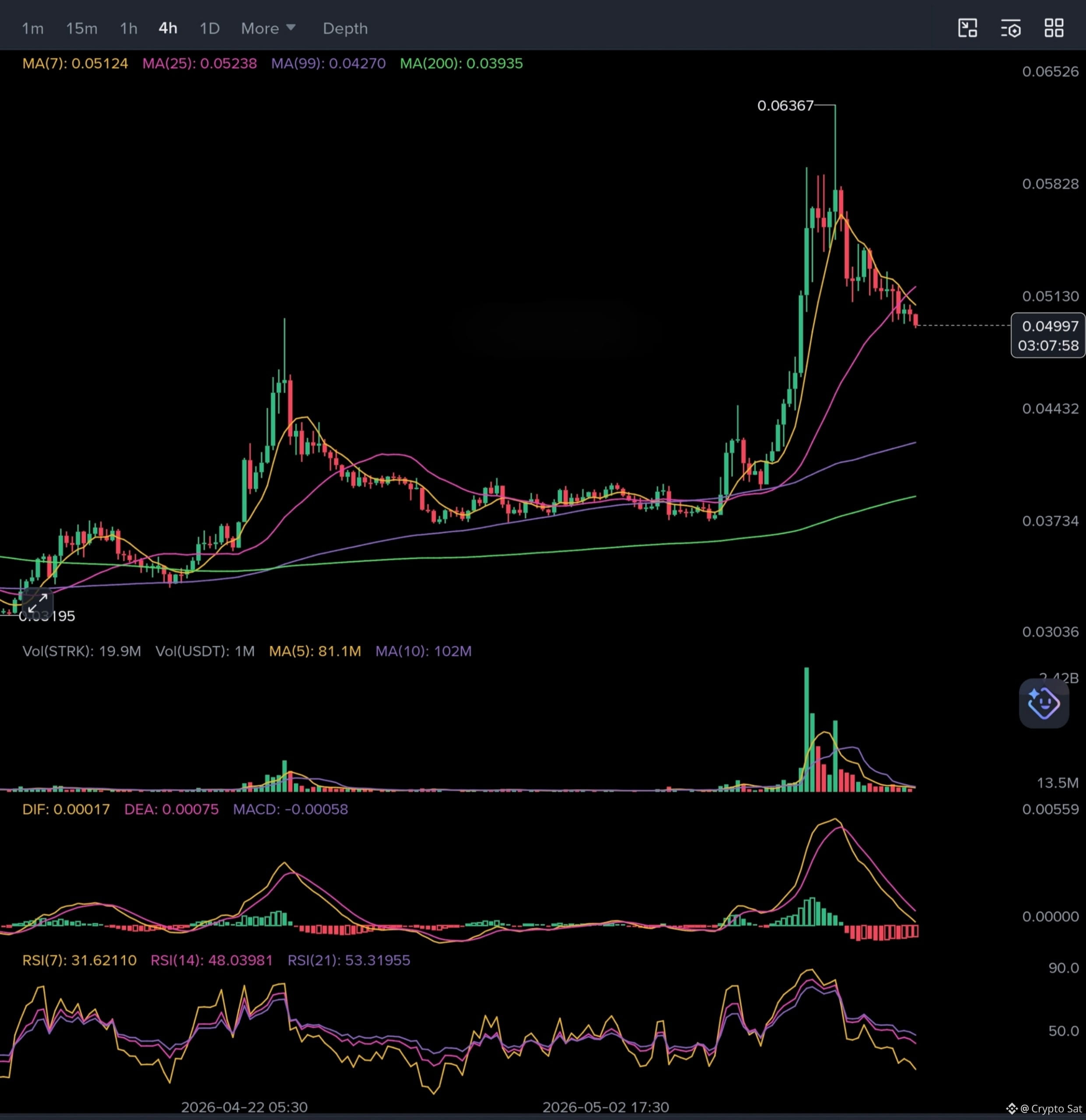Select the MA(25): 0.05238 indicator label

pos(199,63)
